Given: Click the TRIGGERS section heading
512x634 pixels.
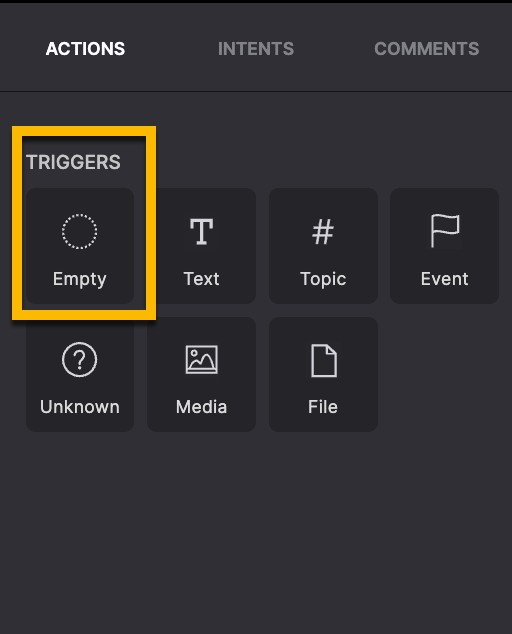Looking at the screenshot, I should click(x=73, y=162).
